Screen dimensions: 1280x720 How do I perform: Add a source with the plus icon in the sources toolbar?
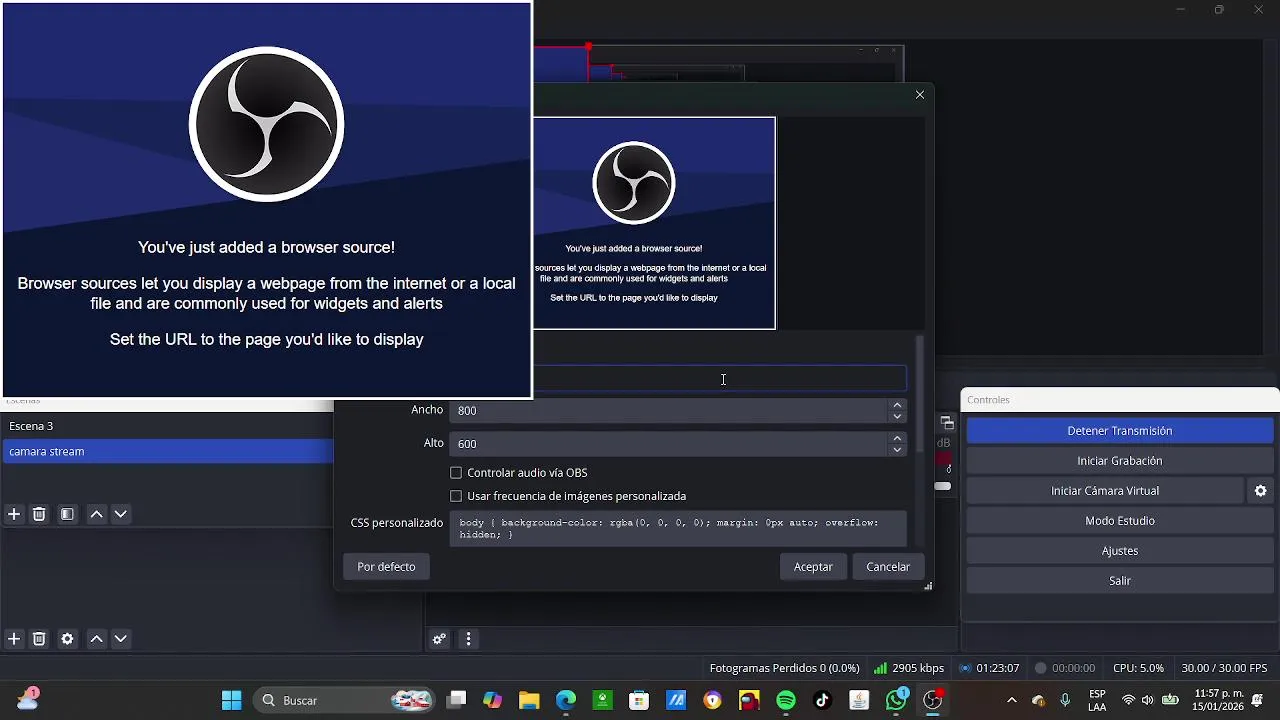(14, 639)
